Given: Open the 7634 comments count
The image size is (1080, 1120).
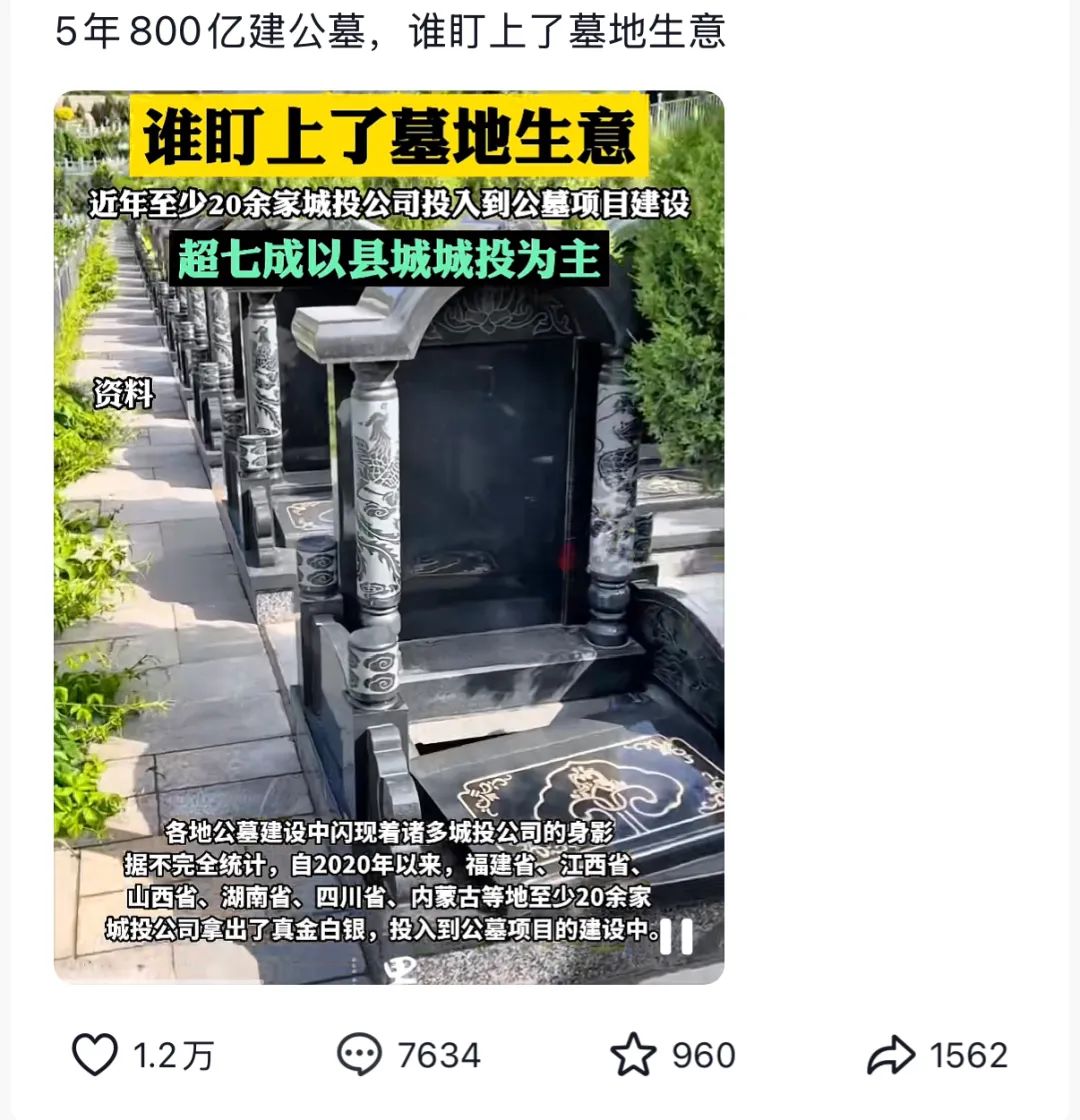Looking at the screenshot, I should click(x=439, y=1055).
